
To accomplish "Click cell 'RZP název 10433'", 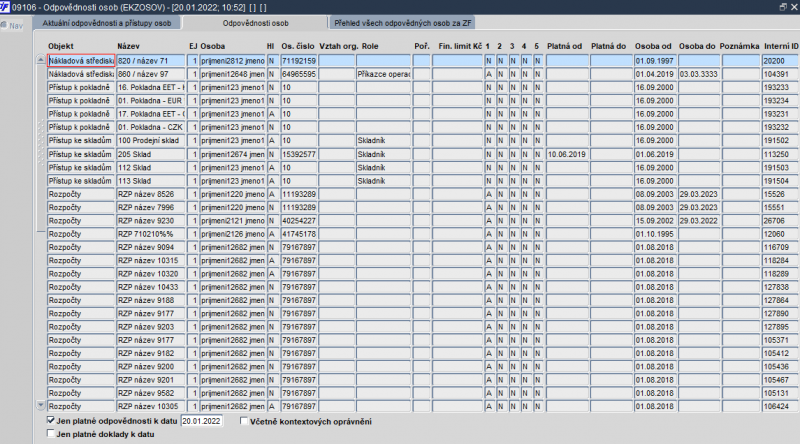I will pyautogui.click(x=151, y=287).
